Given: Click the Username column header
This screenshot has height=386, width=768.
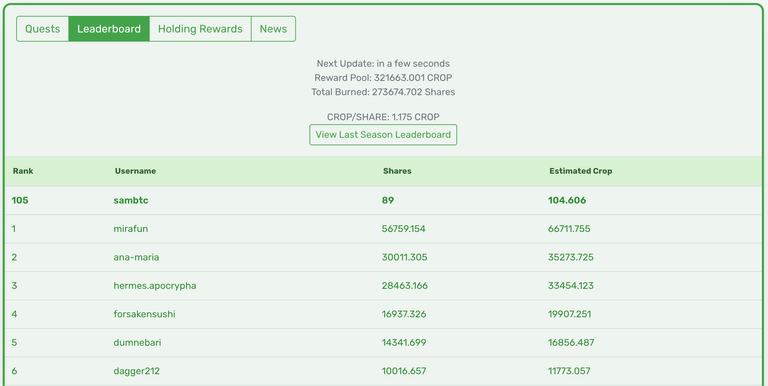Looking at the screenshot, I should pyautogui.click(x=135, y=171).
